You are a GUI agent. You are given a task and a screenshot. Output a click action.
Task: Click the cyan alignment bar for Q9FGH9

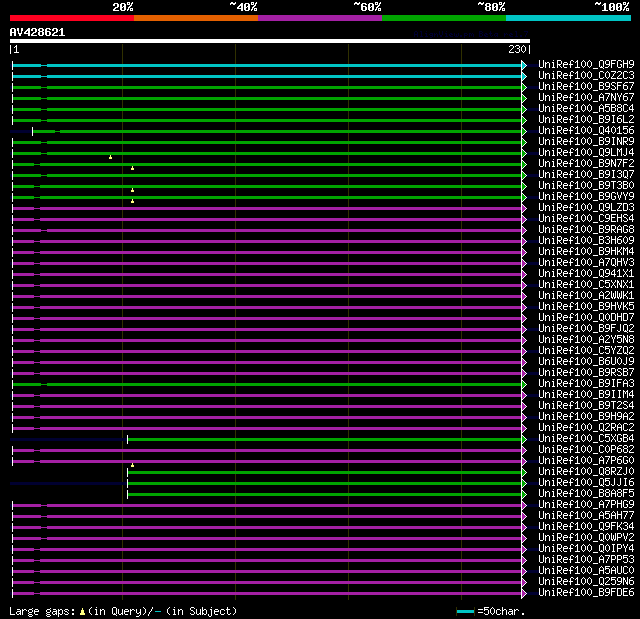(267, 65)
